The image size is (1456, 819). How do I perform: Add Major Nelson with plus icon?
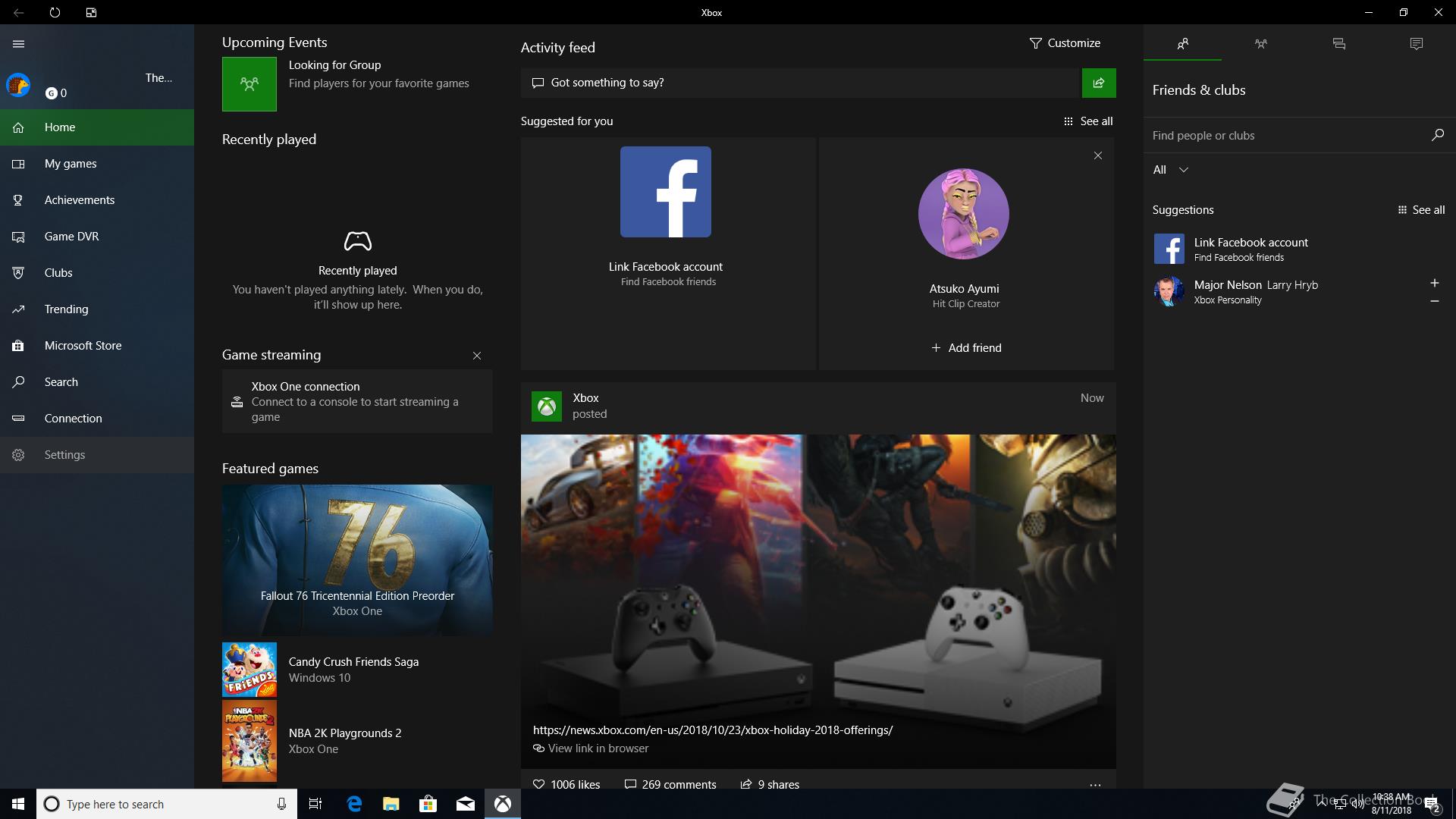click(1434, 283)
